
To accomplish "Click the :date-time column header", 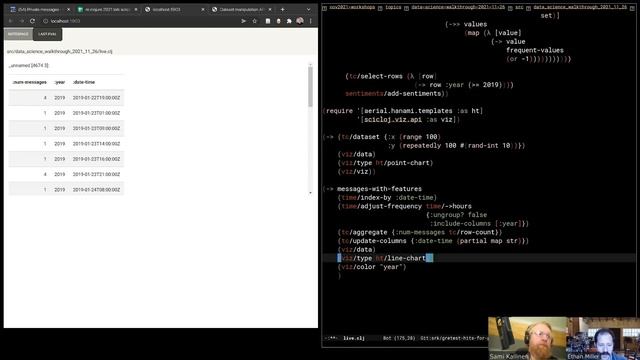I will coord(84,82).
